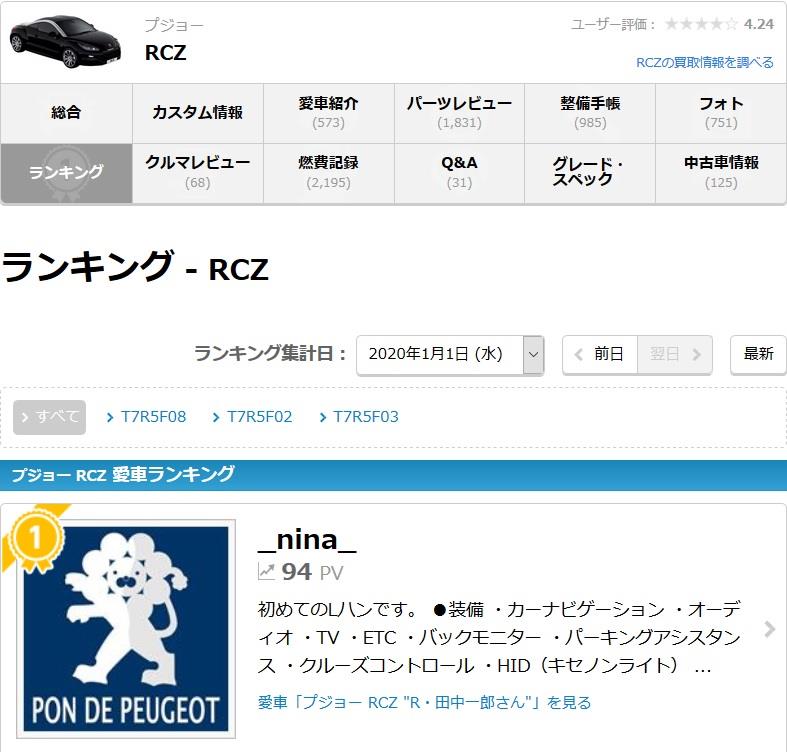Viewport: 787px width, 752px height.
Task: Click the RCZ model name heading
Action: point(165,53)
